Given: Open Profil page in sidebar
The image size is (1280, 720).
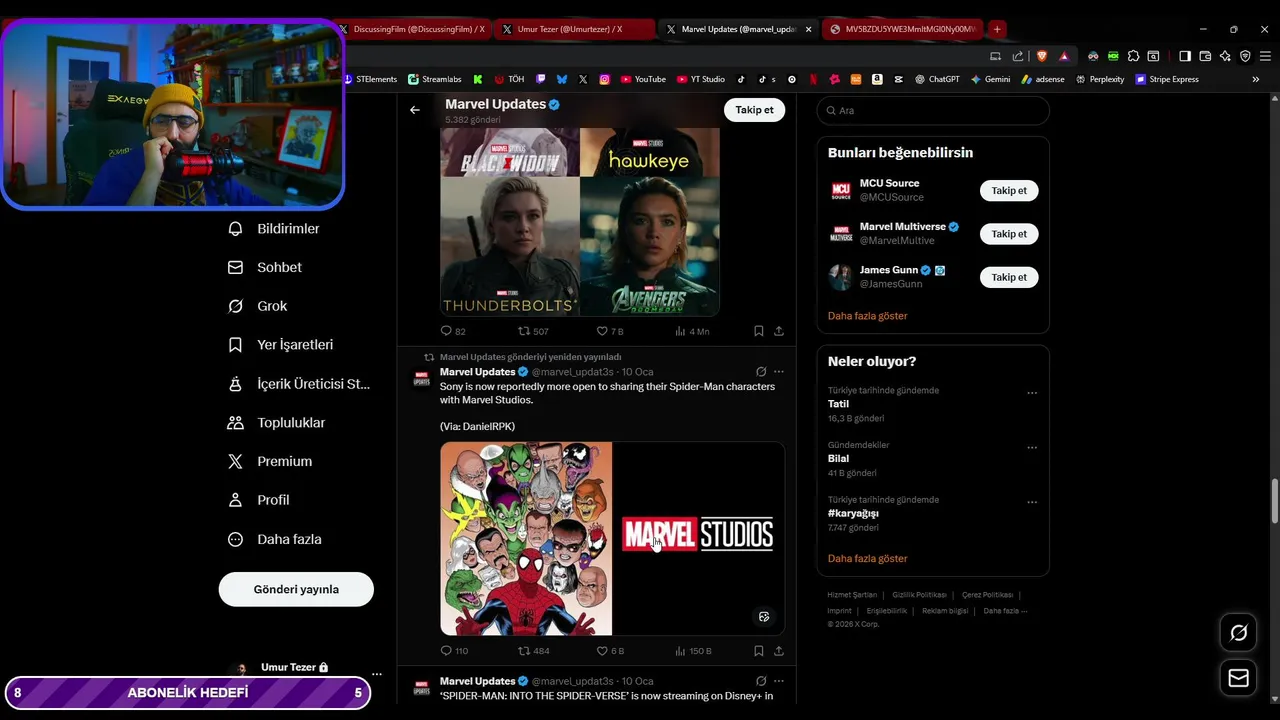Looking at the screenshot, I should pyautogui.click(x=259, y=500).
